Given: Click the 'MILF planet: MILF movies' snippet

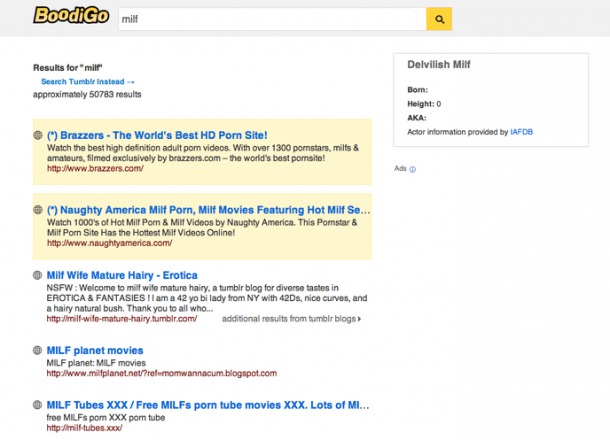Looking at the screenshot, I should 96,363.
